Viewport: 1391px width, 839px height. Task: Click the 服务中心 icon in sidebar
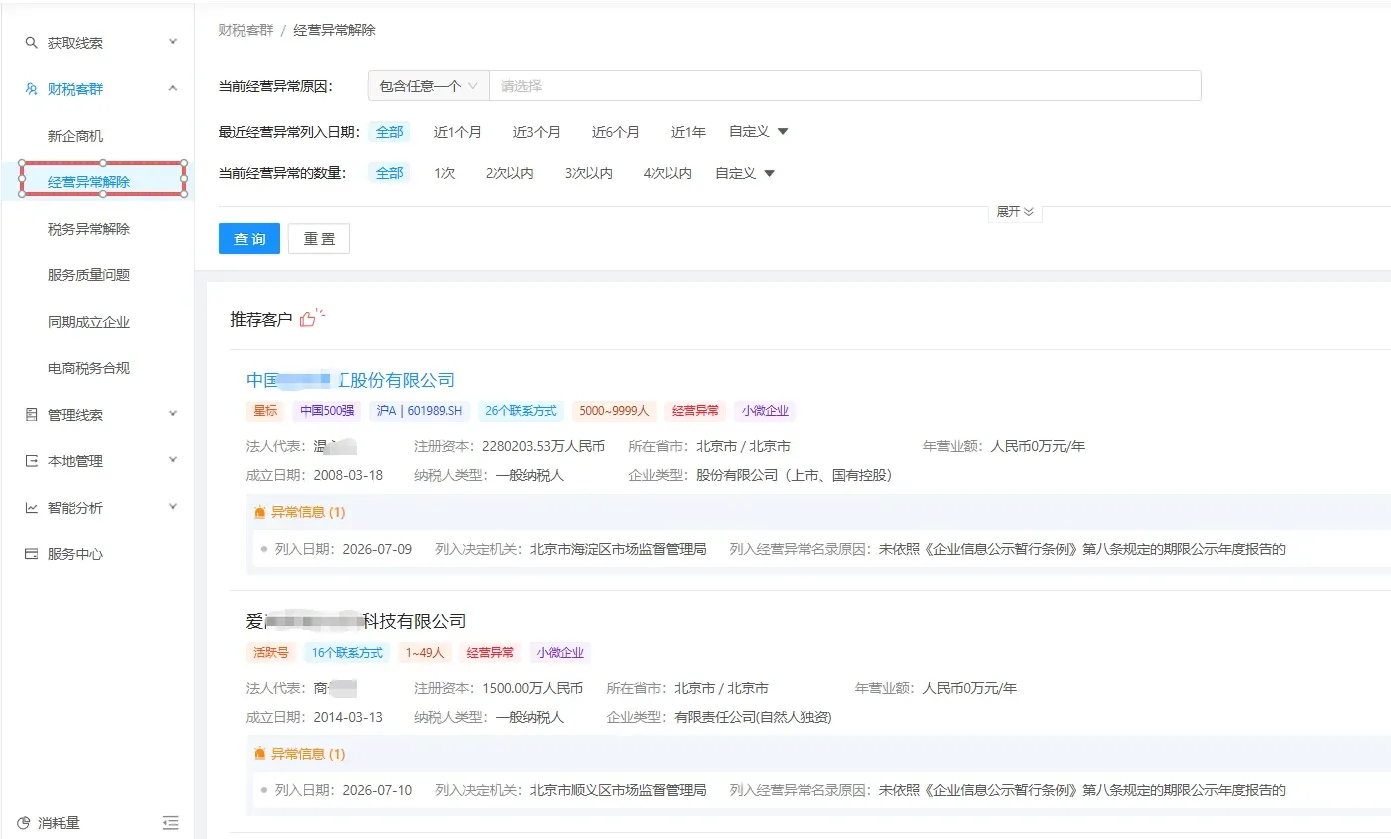point(31,554)
